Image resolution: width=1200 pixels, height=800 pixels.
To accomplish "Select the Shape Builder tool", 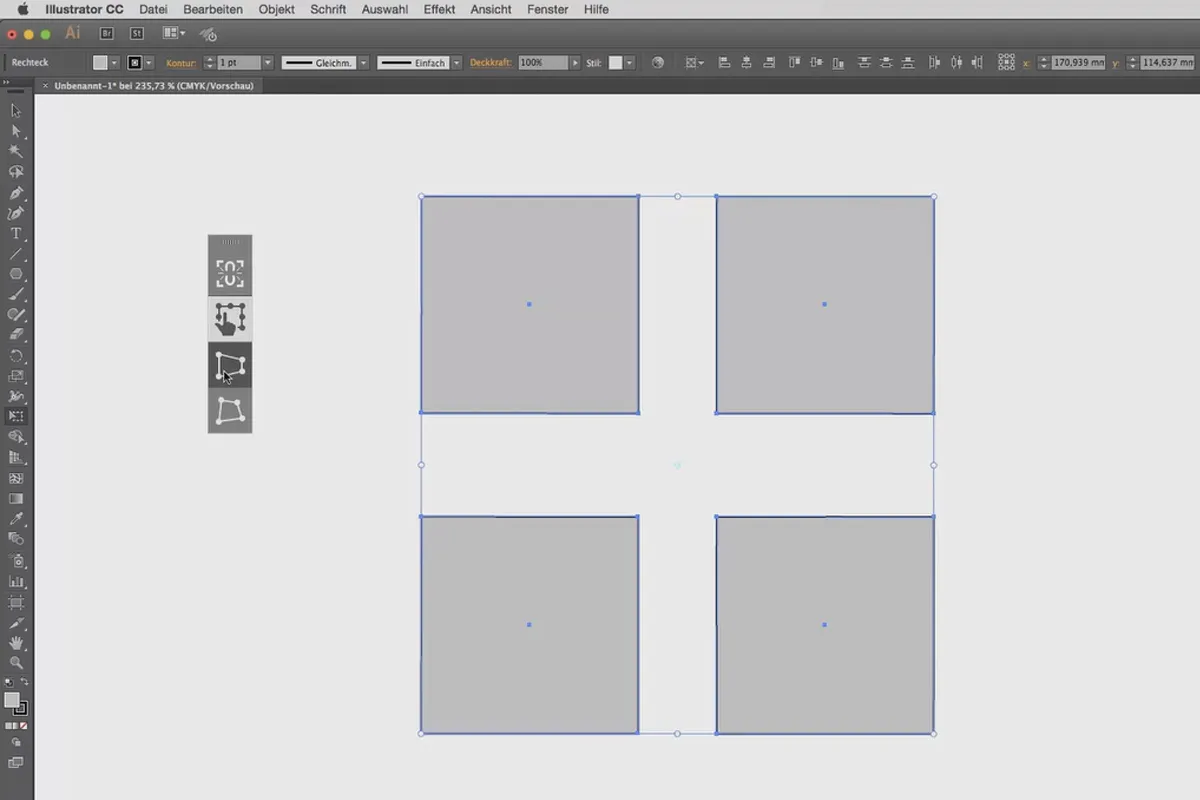I will coord(16,437).
